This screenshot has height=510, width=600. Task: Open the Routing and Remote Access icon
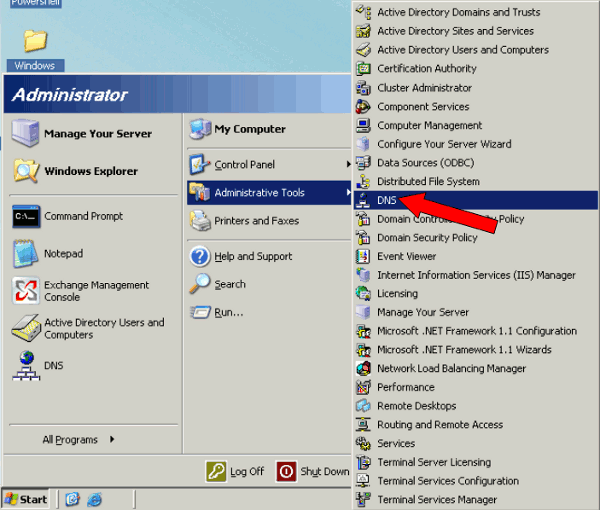[x=363, y=425]
